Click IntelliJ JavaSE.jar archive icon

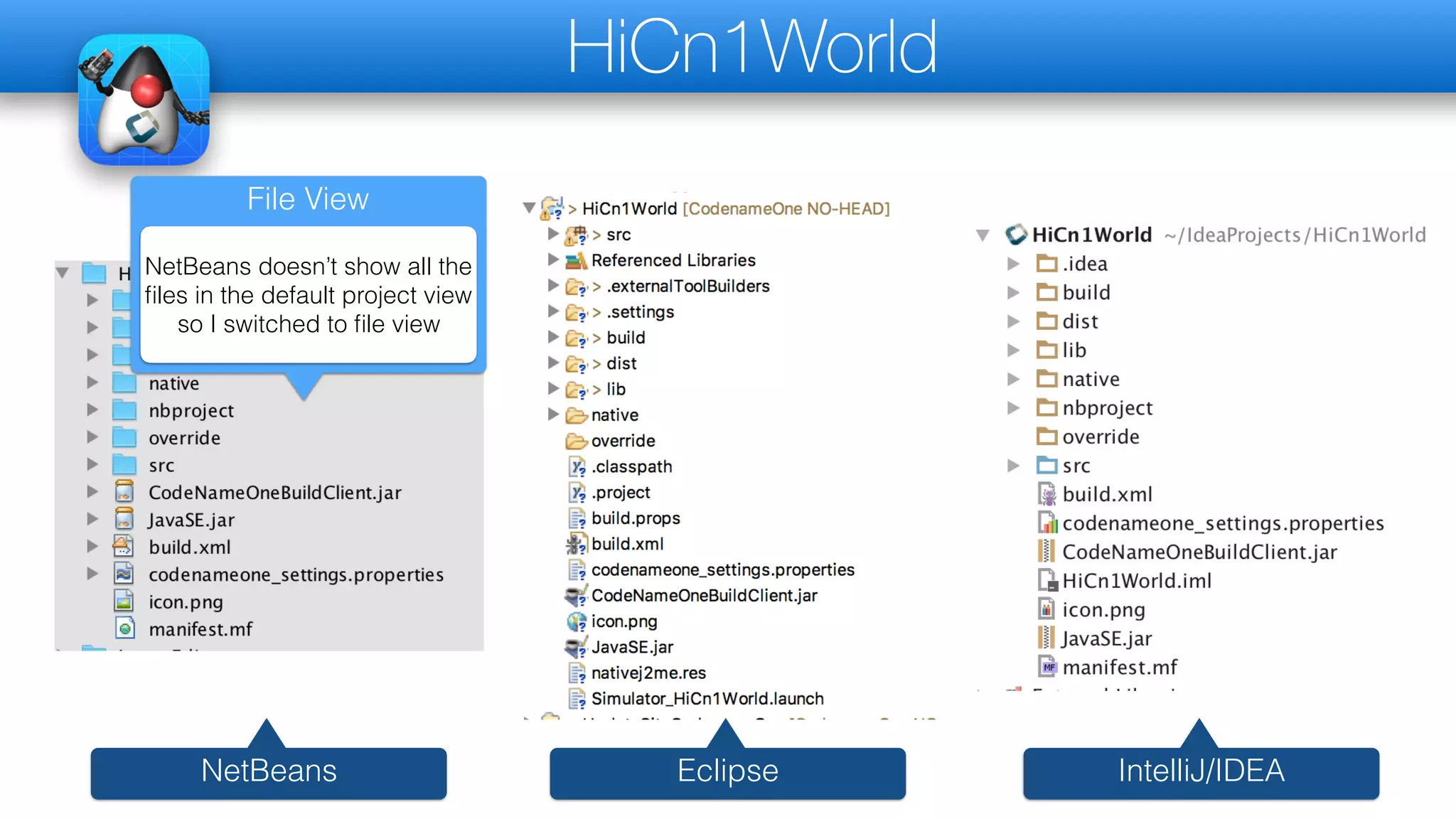tap(1046, 638)
